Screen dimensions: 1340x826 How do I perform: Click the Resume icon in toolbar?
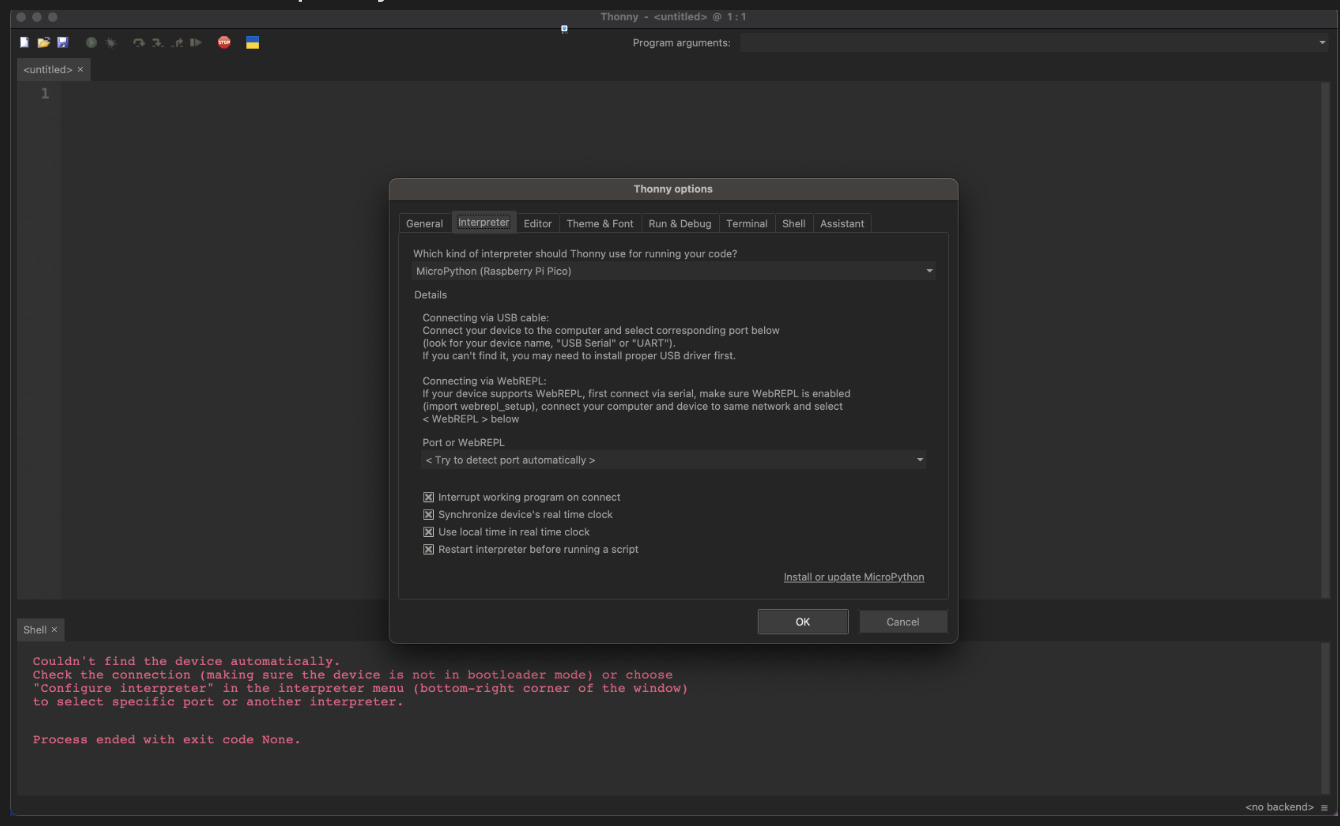(196, 43)
